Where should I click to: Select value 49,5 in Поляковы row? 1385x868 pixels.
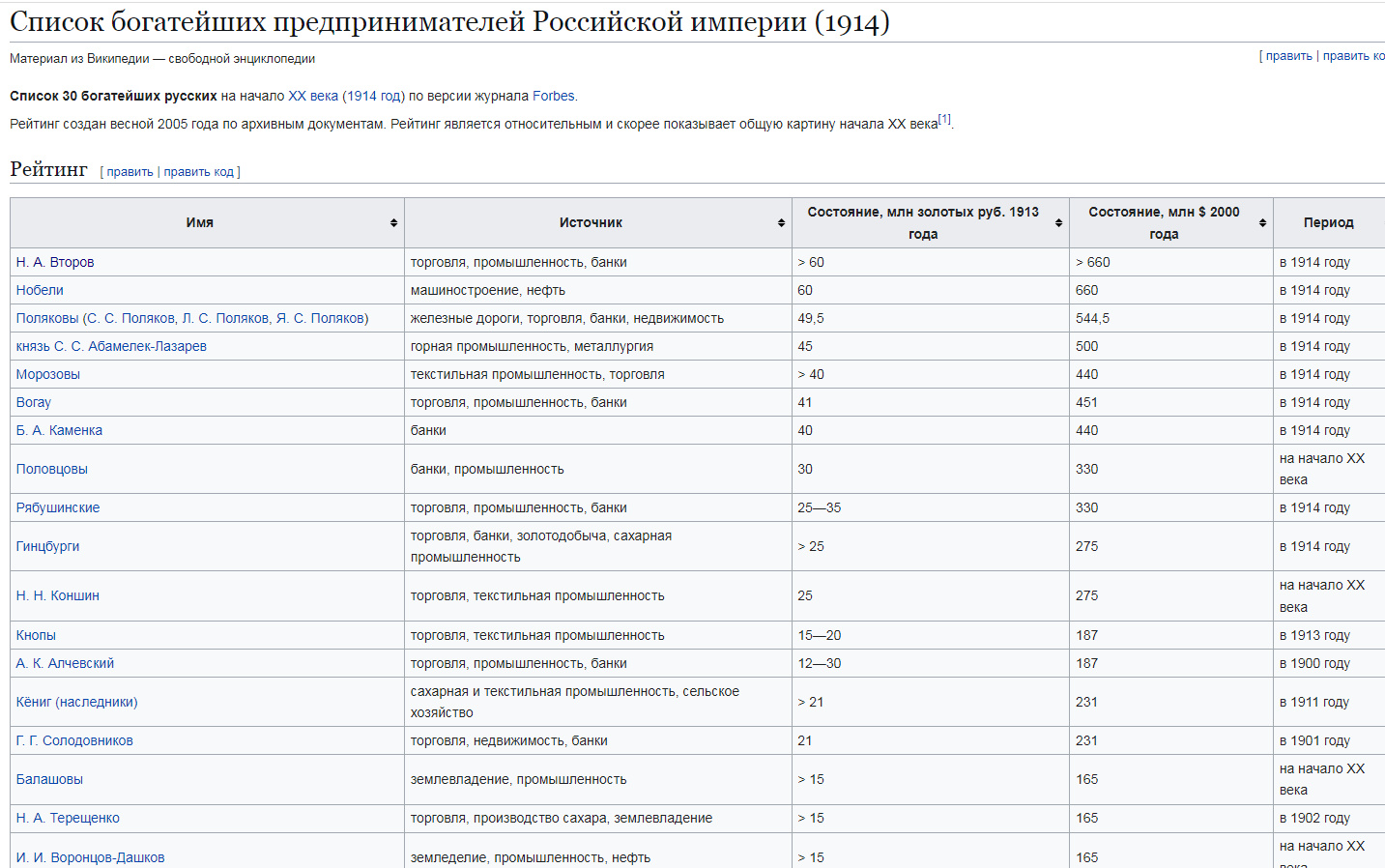[x=811, y=318]
